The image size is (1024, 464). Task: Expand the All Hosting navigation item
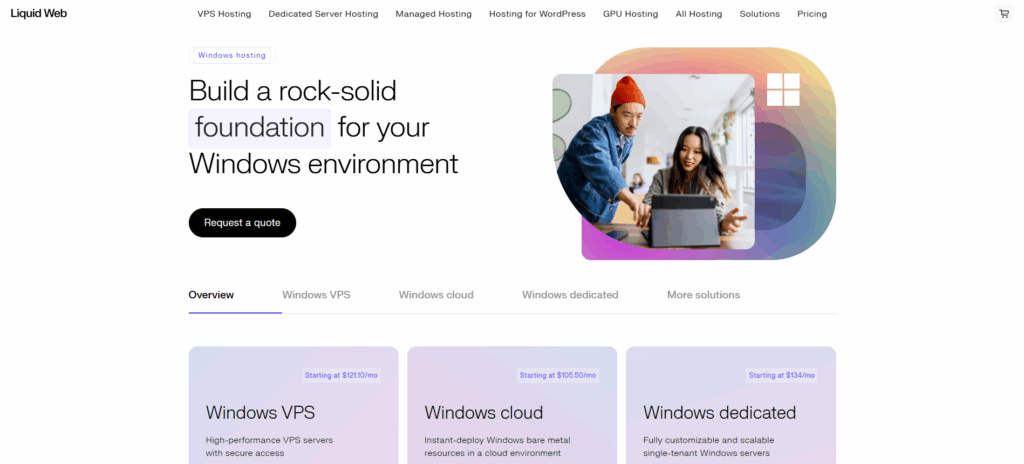tap(699, 14)
